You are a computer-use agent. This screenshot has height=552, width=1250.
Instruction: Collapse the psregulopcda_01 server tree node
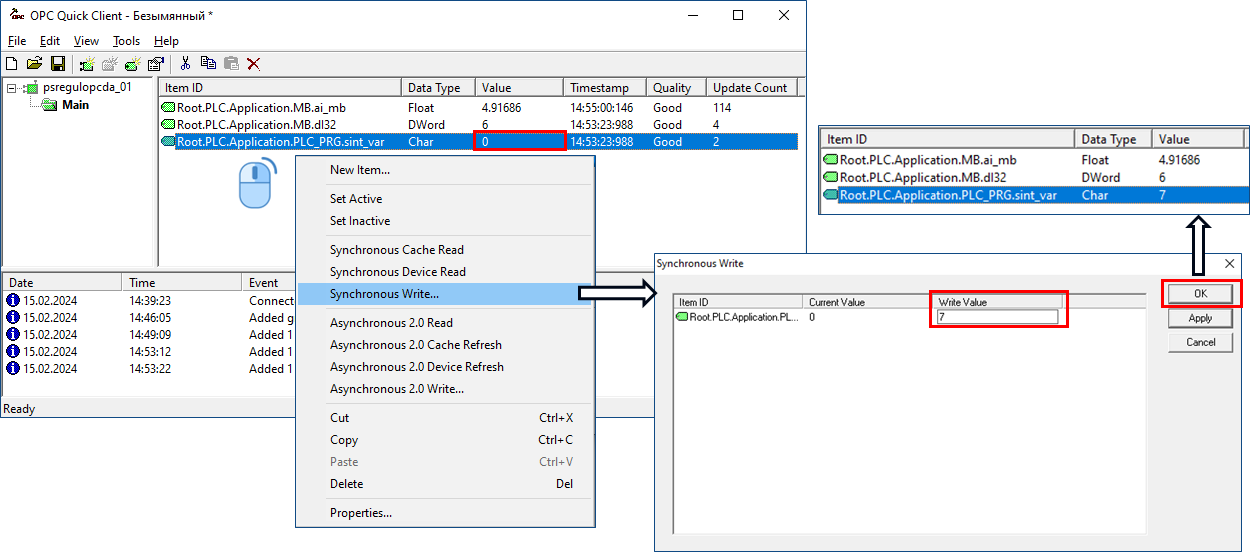coord(12,88)
